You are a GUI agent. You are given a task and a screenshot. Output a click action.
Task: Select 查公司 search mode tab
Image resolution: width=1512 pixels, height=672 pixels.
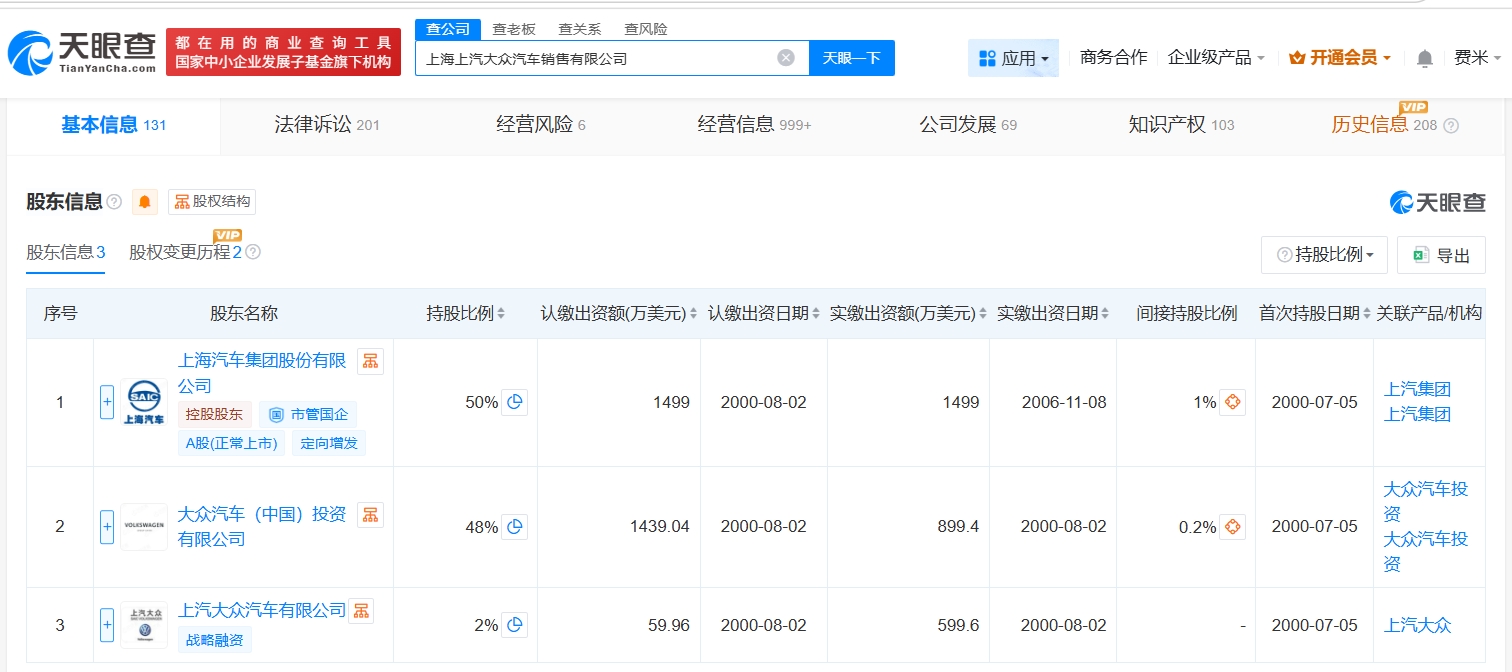(448, 29)
